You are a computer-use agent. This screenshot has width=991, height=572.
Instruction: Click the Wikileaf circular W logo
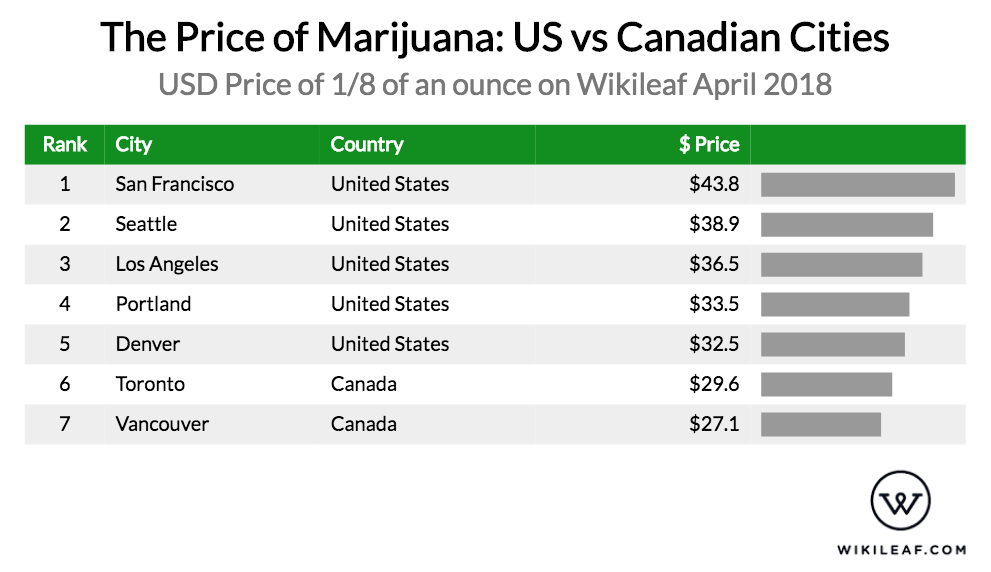click(x=900, y=501)
